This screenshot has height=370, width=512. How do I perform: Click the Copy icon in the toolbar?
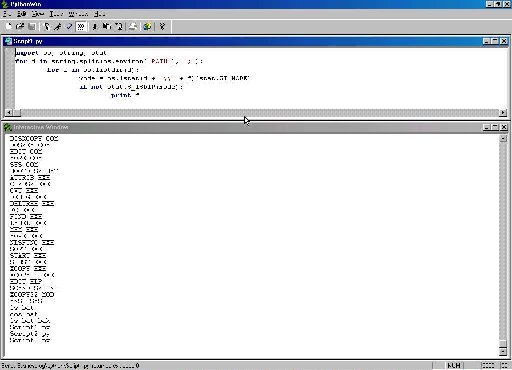click(107, 26)
